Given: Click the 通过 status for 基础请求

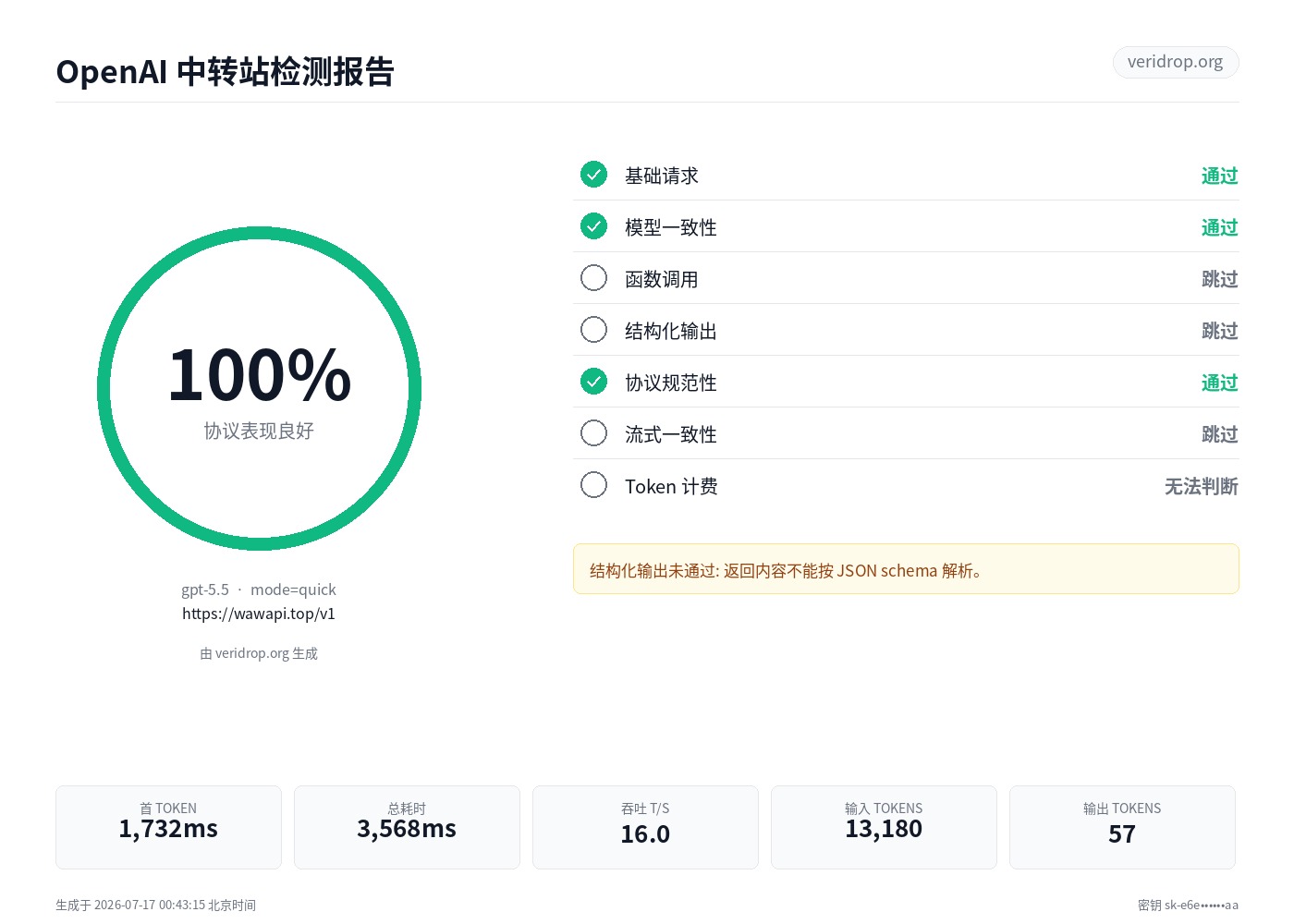Looking at the screenshot, I should pos(1219,176).
